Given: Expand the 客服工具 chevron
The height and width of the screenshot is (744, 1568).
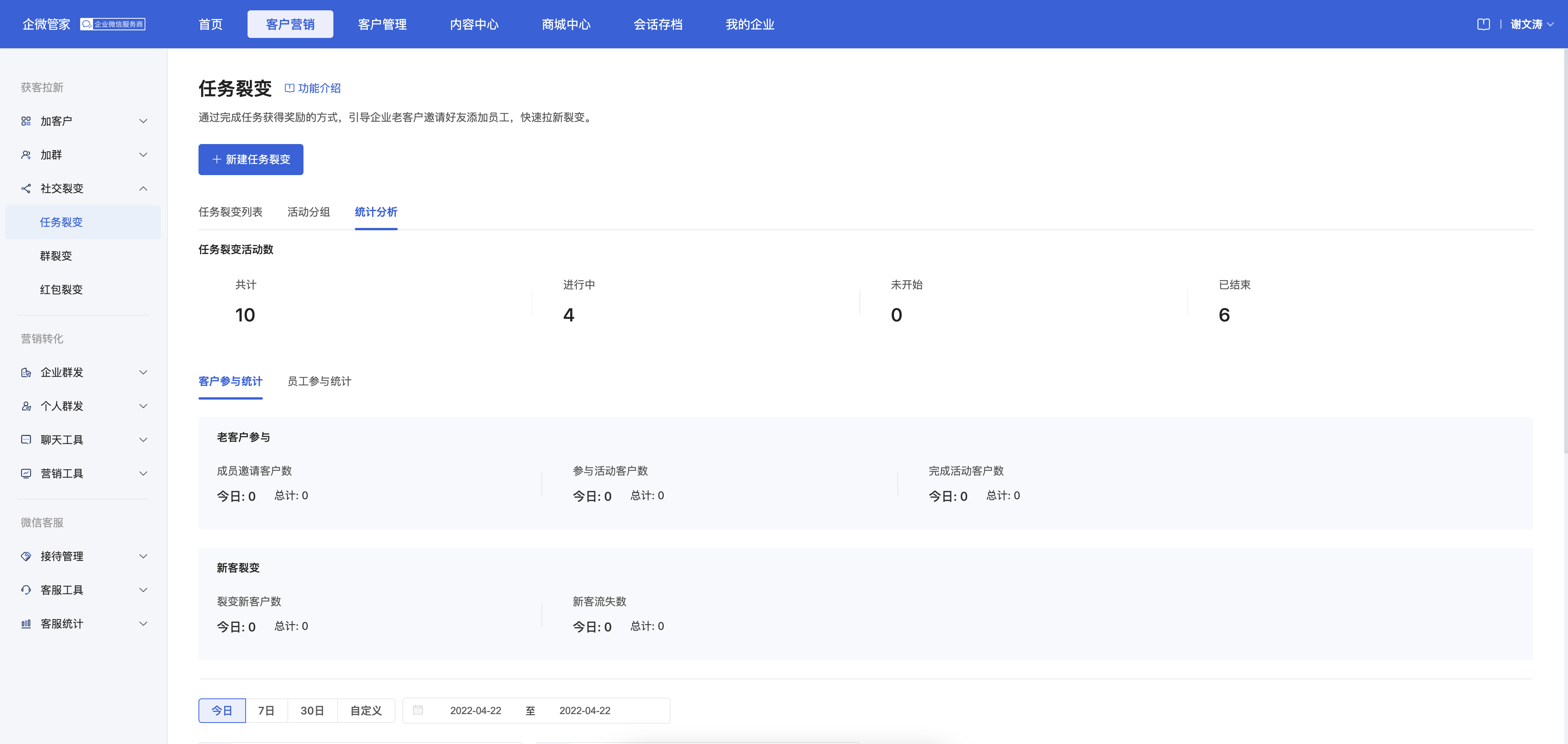Looking at the screenshot, I should (143, 590).
